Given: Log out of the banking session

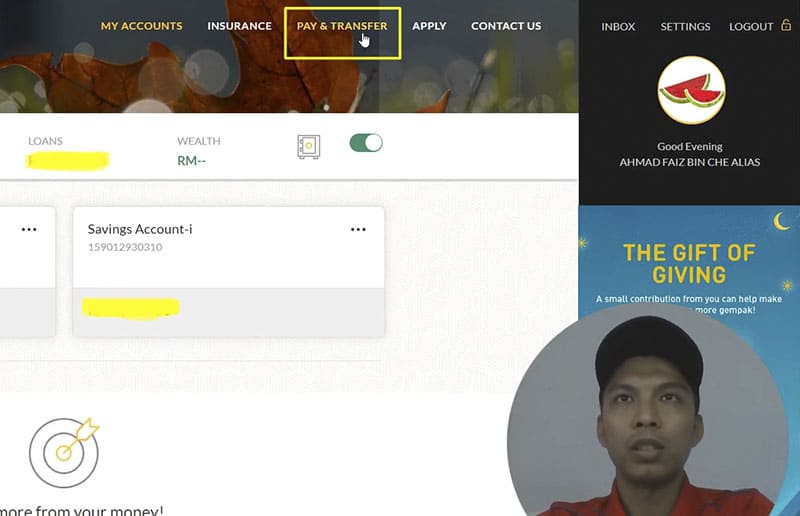Looking at the screenshot, I should 751,27.
